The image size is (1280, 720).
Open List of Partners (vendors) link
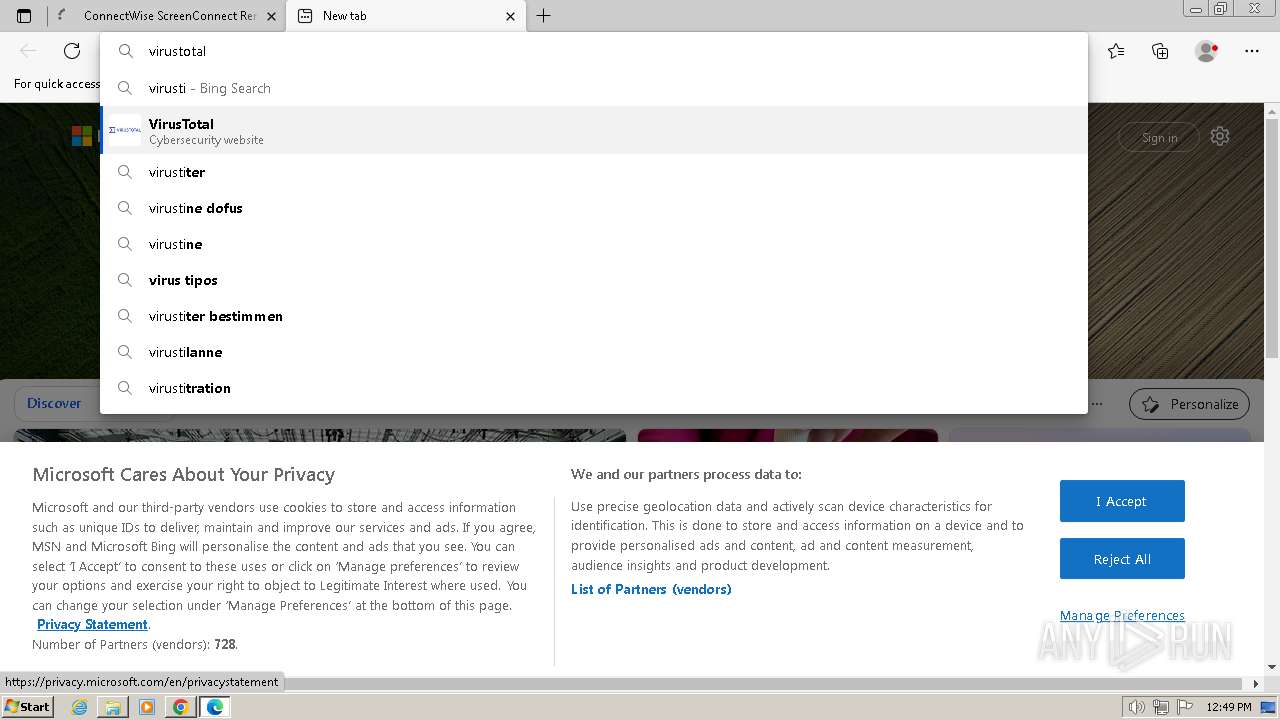(651, 589)
